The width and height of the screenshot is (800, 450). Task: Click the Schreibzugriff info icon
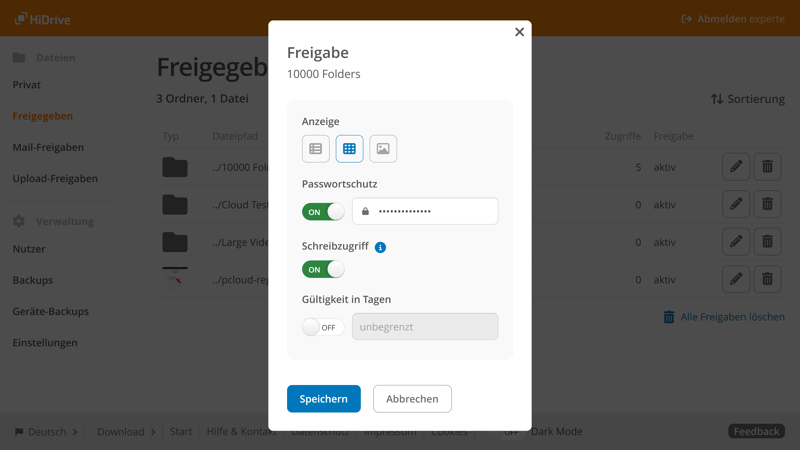pyautogui.click(x=380, y=247)
